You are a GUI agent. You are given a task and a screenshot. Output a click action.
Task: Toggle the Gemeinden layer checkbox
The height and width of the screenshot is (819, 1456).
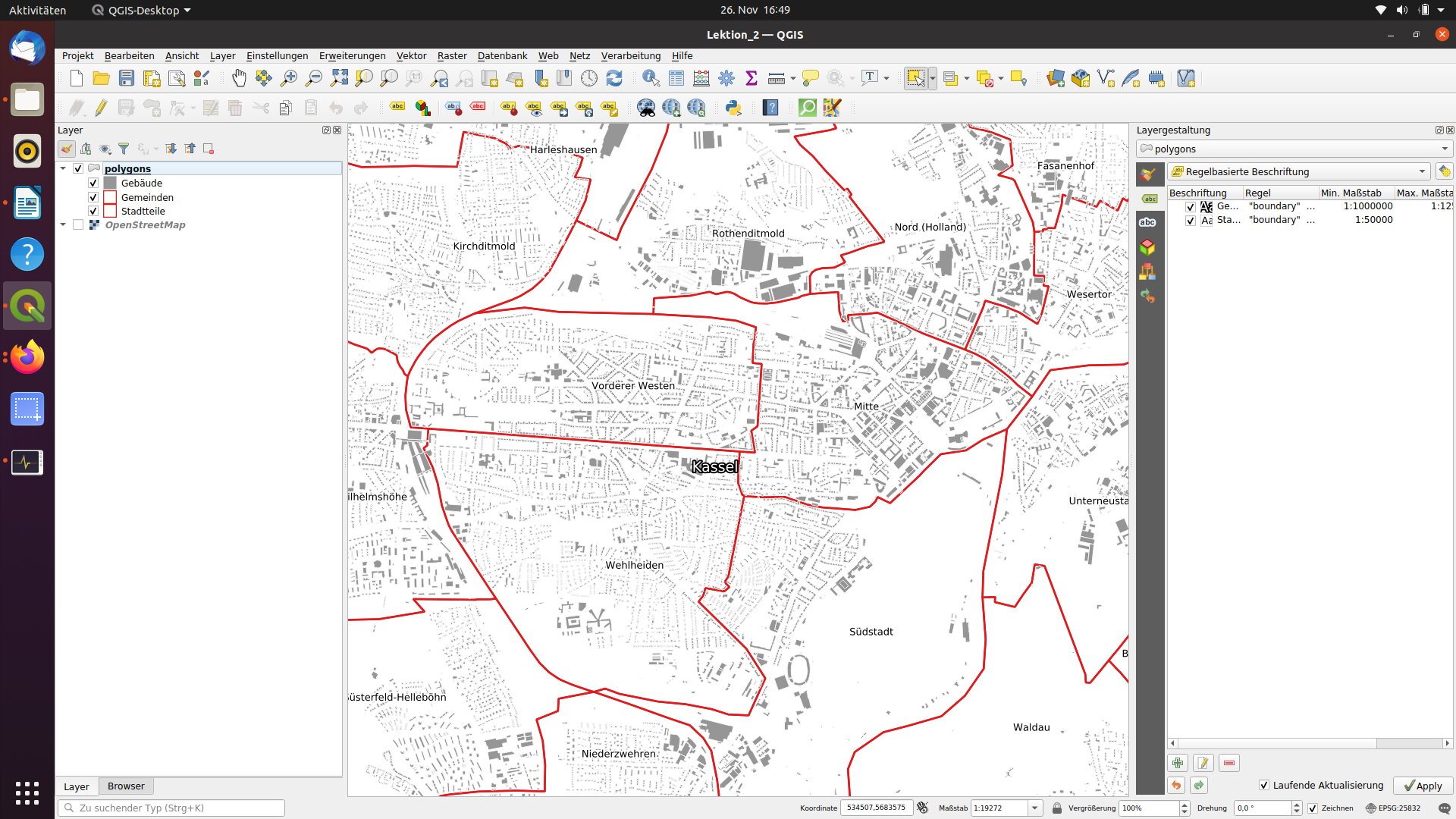[x=93, y=197]
